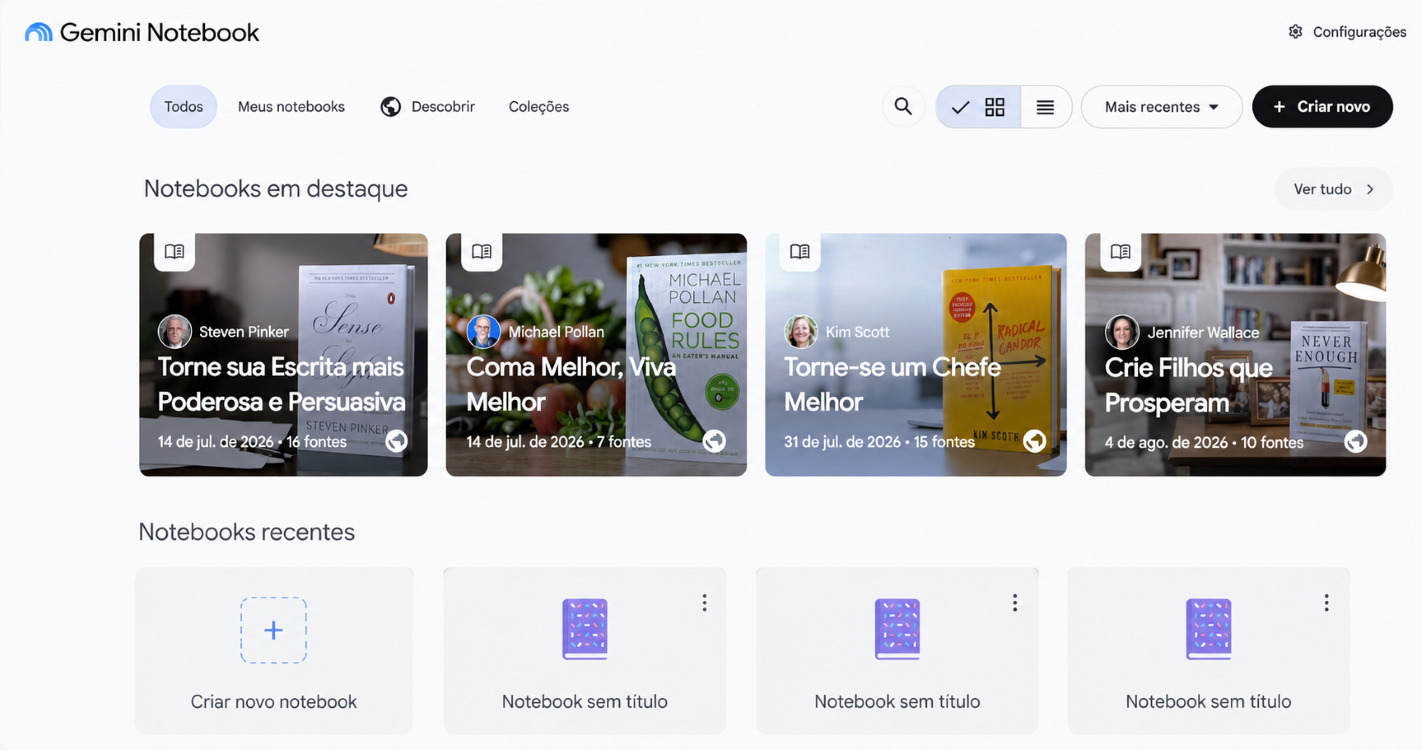This screenshot has width=1422, height=750.
Task: Click the Gemini Notebook rainbow logo
Action: (x=38, y=33)
